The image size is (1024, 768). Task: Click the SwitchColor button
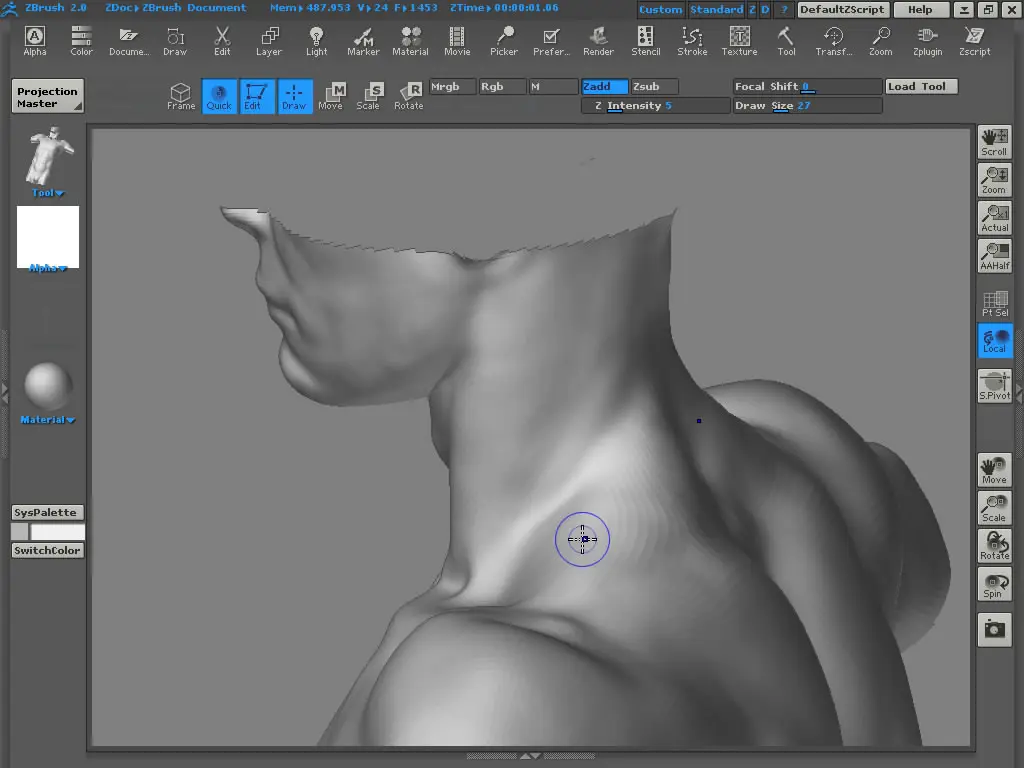click(x=47, y=551)
